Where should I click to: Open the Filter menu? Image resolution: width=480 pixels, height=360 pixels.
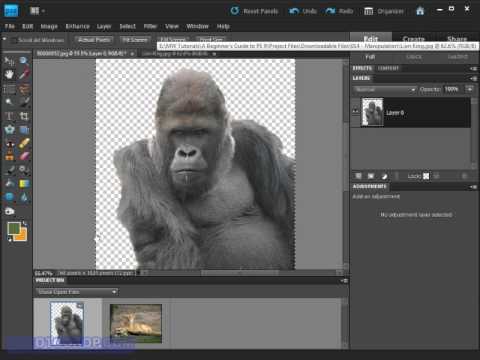(x=150, y=26)
